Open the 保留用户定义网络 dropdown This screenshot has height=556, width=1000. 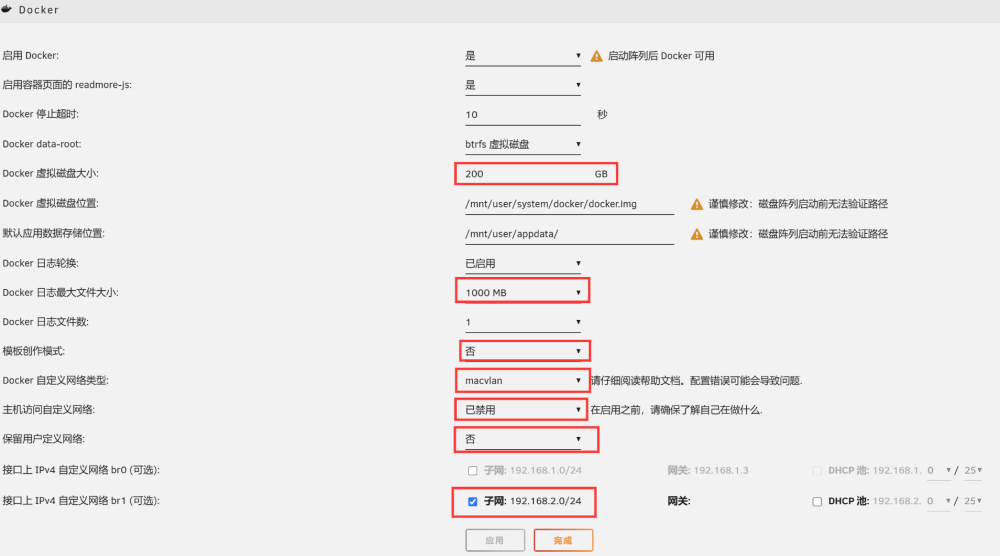[522, 439]
